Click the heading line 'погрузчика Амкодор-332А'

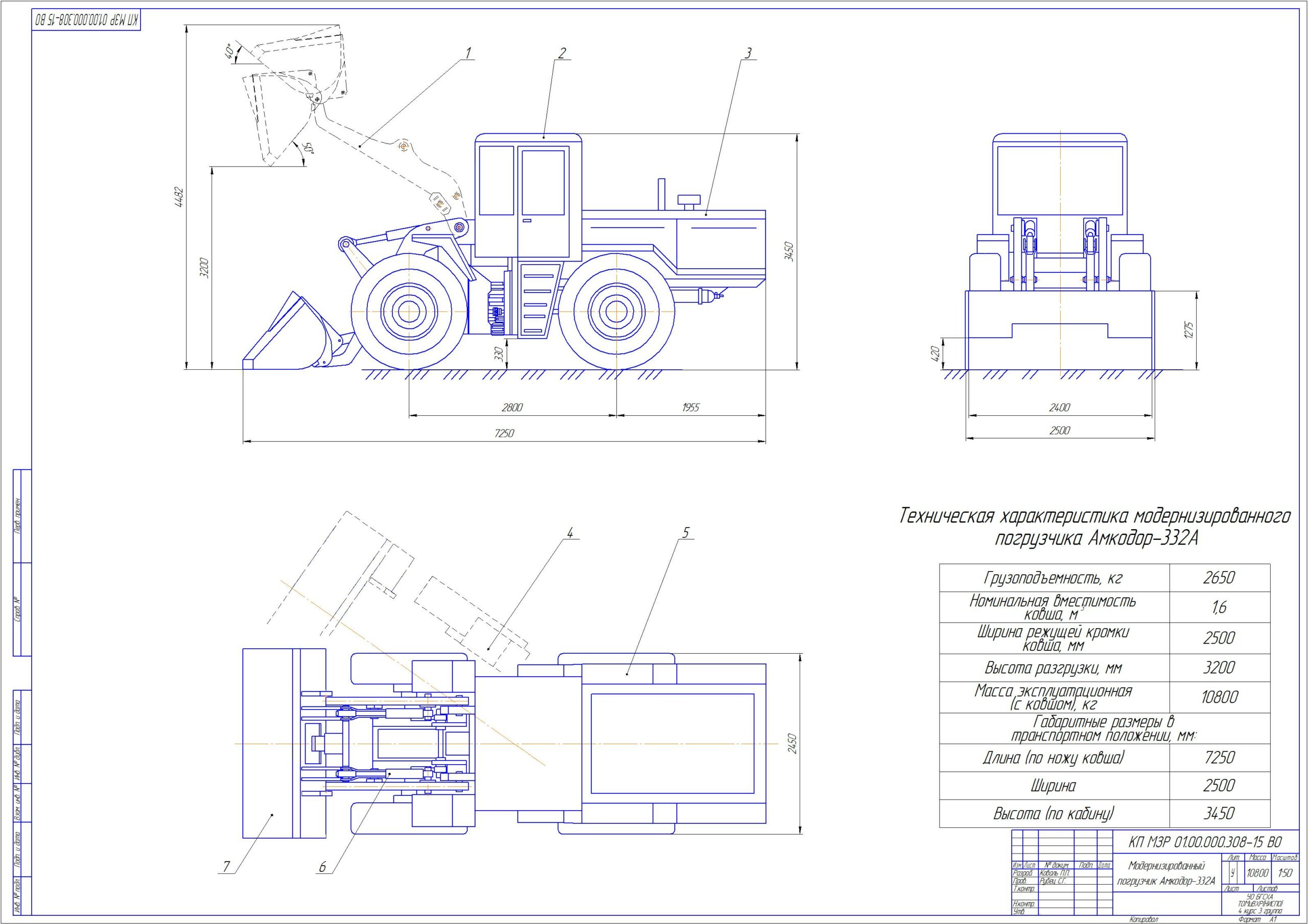click(1096, 538)
